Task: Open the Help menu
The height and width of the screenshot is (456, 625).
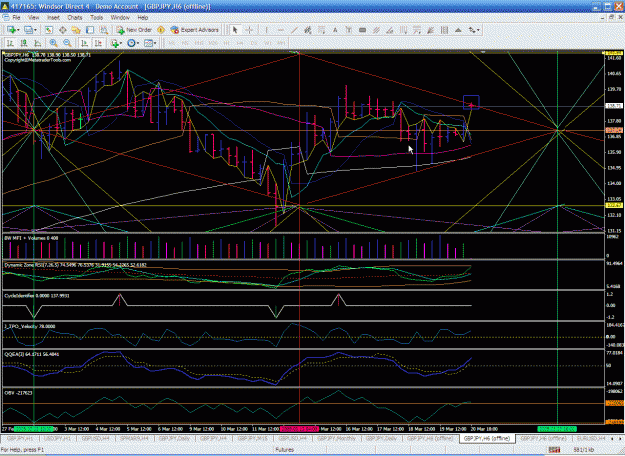Action: point(143,18)
